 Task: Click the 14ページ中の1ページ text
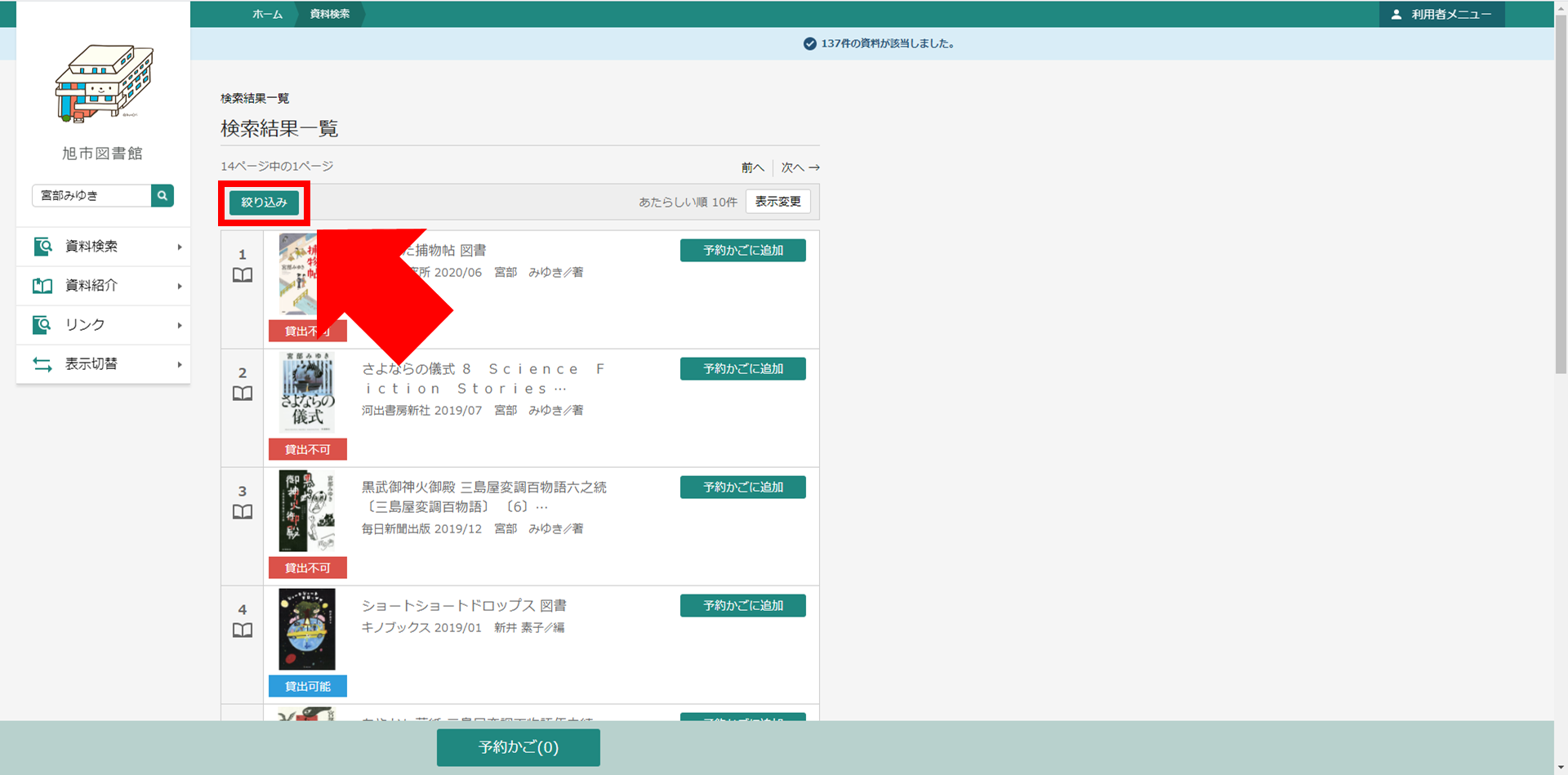pos(277,167)
